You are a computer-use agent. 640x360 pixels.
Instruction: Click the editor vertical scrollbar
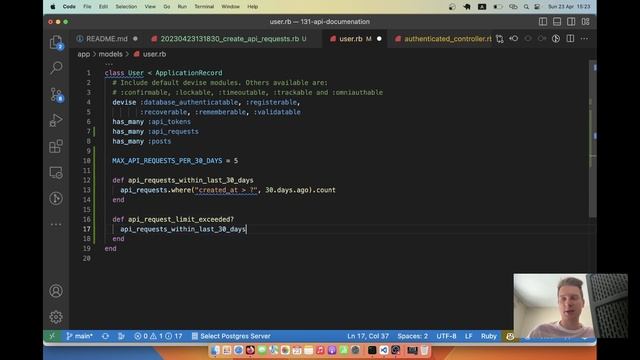pos(593,139)
